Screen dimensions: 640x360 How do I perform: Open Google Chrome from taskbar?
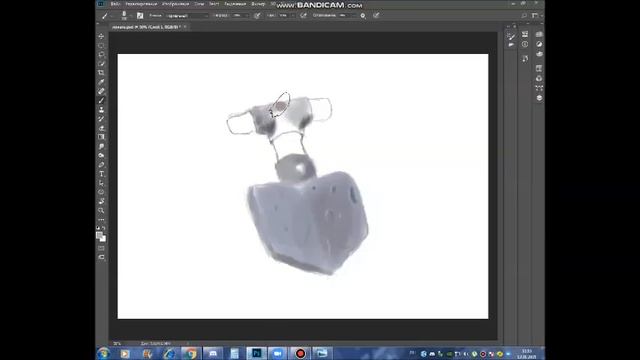(191, 353)
